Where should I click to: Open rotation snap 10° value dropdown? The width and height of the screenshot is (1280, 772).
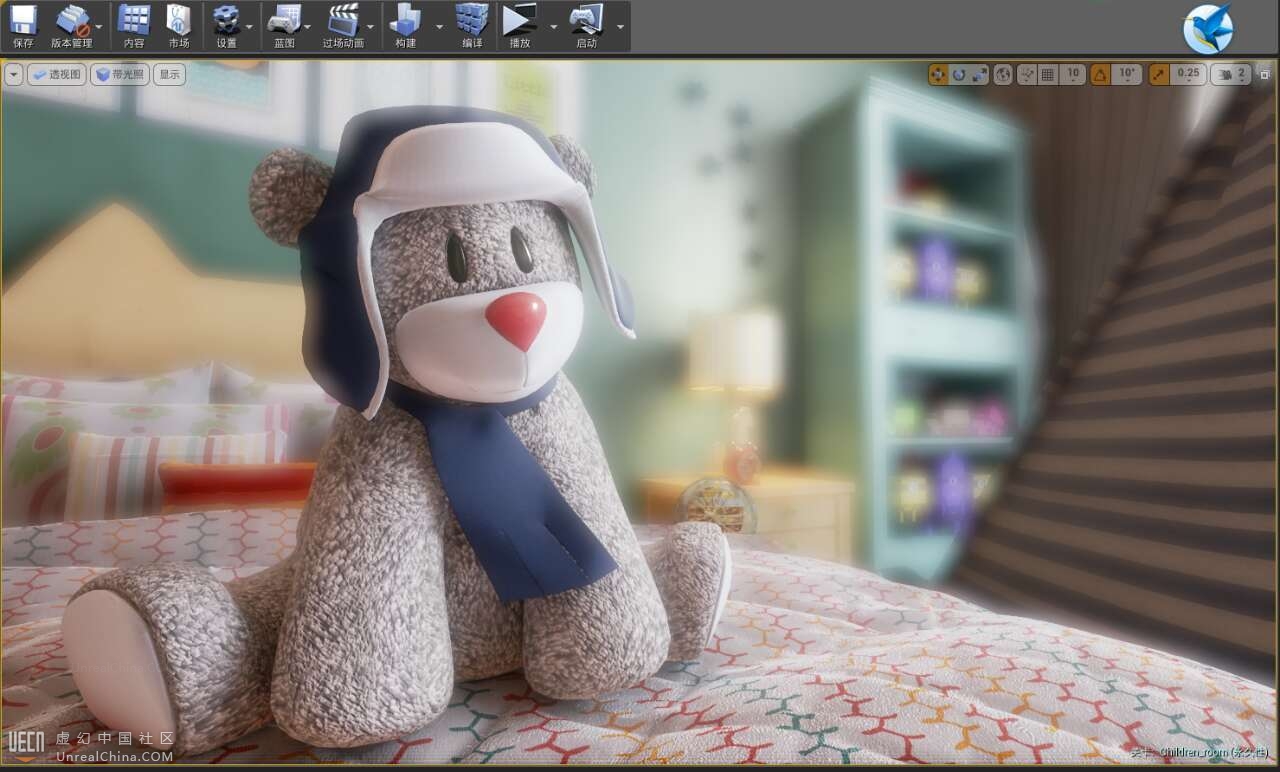(x=1127, y=74)
